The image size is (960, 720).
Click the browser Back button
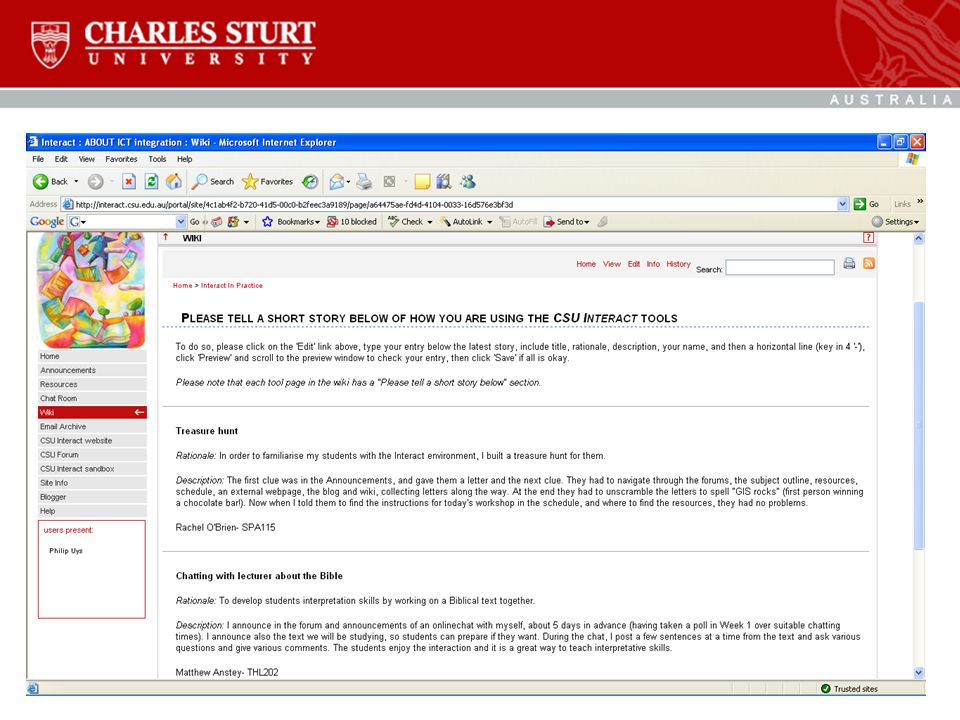click(50, 181)
